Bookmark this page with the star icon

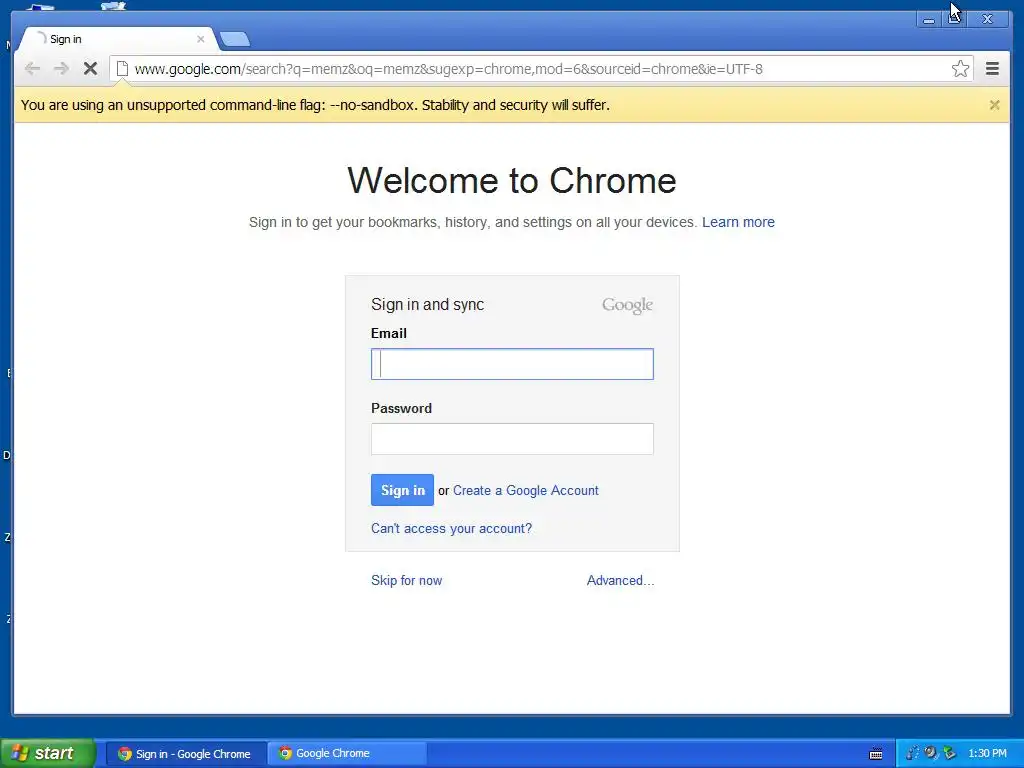[x=960, y=69]
